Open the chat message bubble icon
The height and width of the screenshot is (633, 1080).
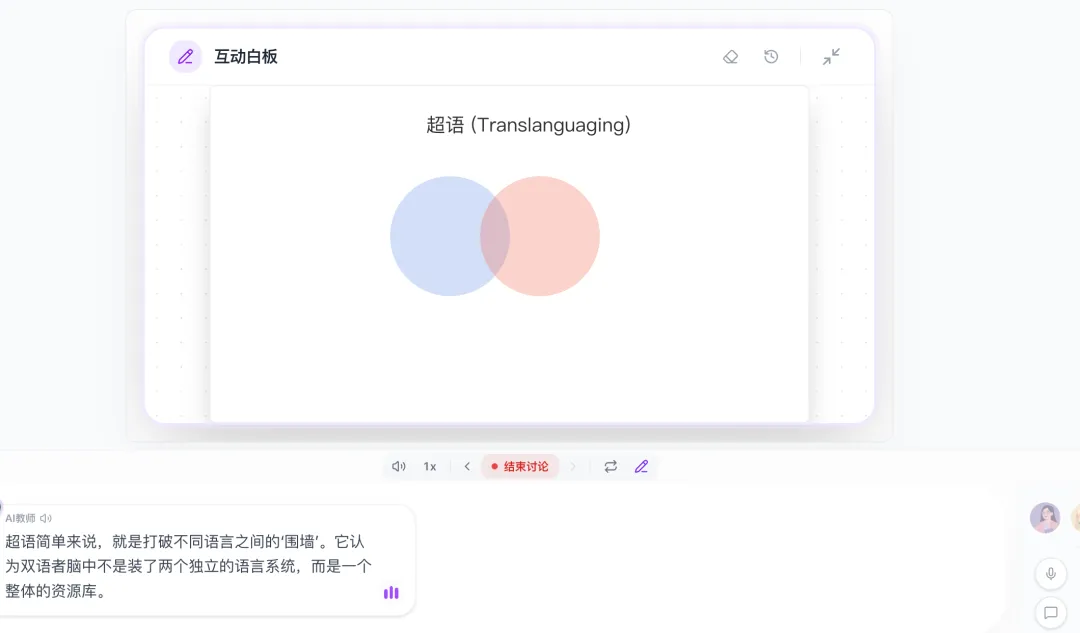point(1050,612)
